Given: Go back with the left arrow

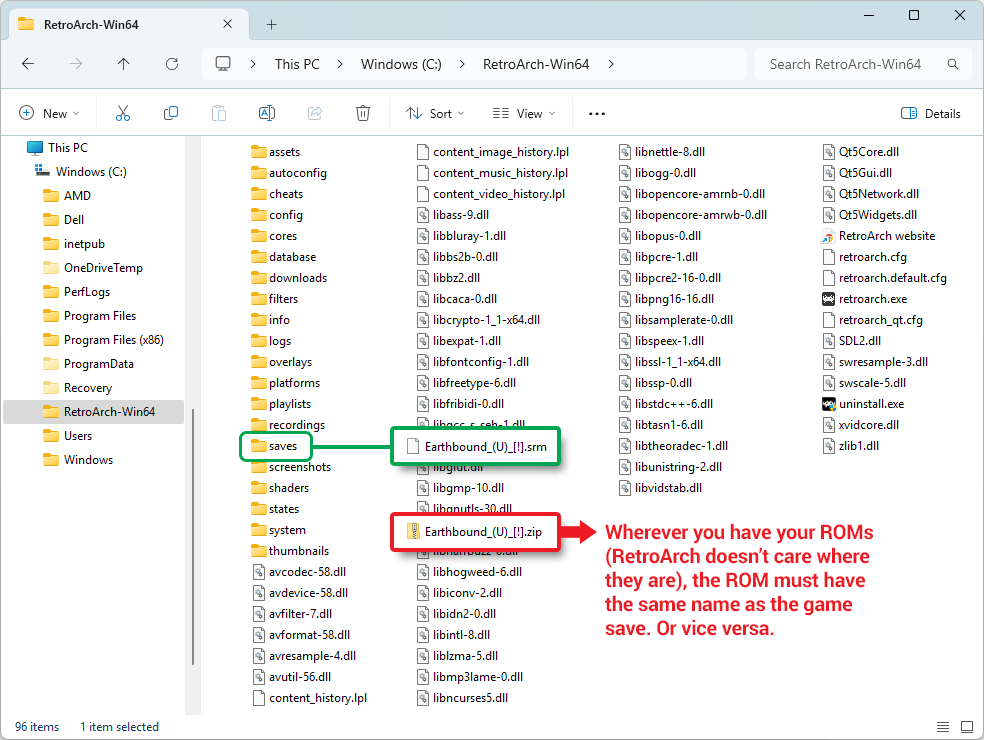Looking at the screenshot, I should coord(28,64).
